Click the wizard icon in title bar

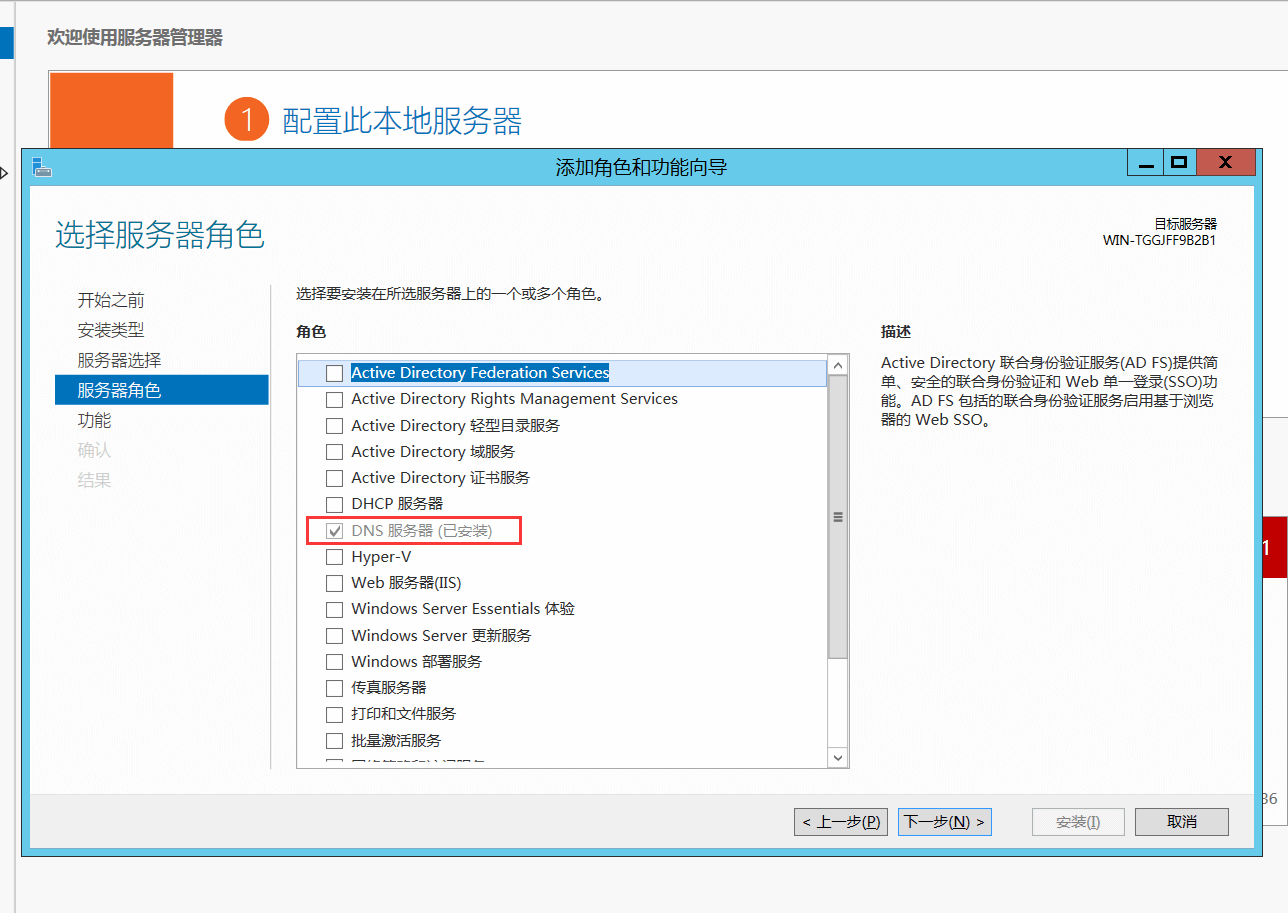pyautogui.click(x=41, y=167)
